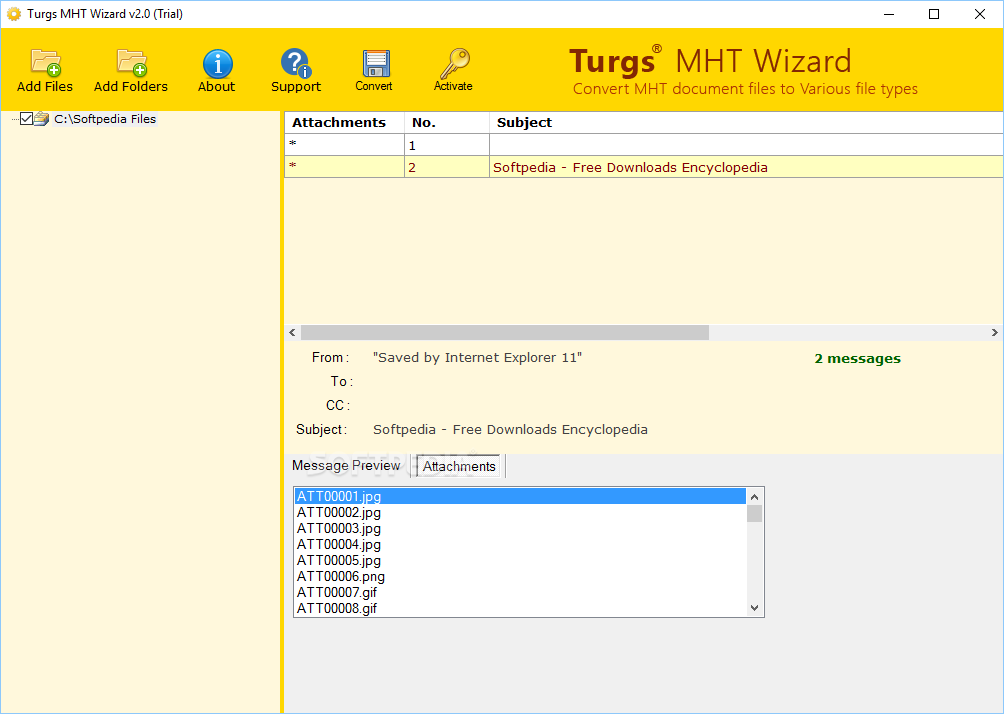This screenshot has width=1004, height=714.
Task: Switch to the Message Preview tab
Action: [346, 466]
